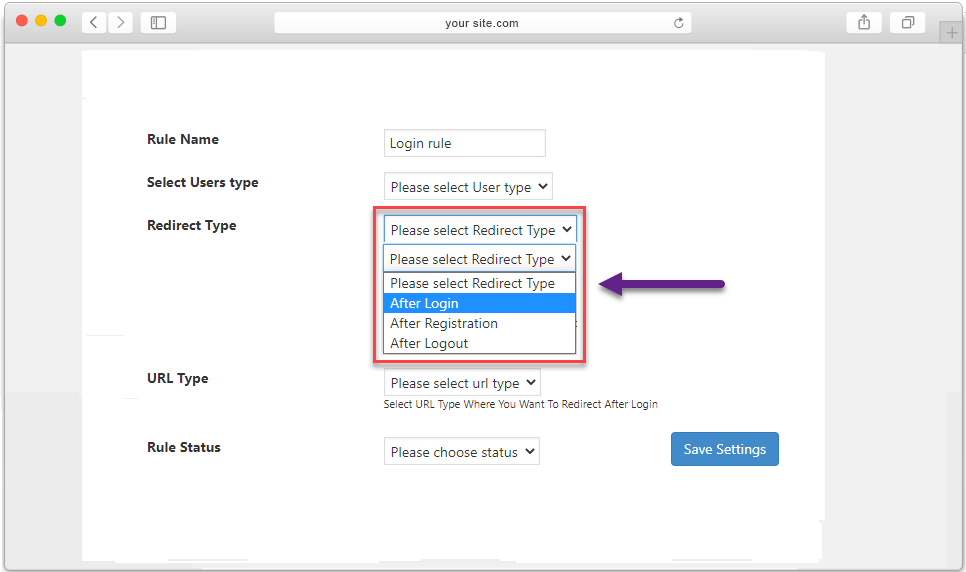The width and height of the screenshot is (966, 572).
Task: Click the Save Settings button
Action: point(724,449)
